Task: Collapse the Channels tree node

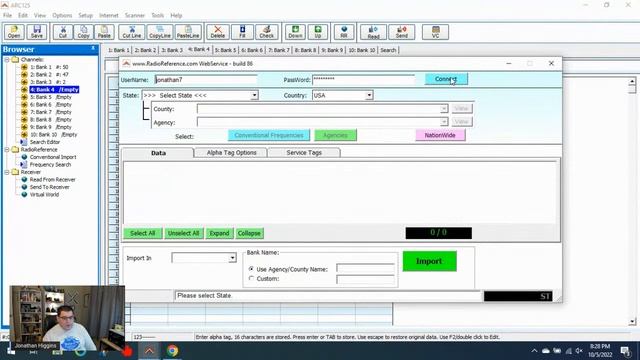Action: [x=7, y=60]
